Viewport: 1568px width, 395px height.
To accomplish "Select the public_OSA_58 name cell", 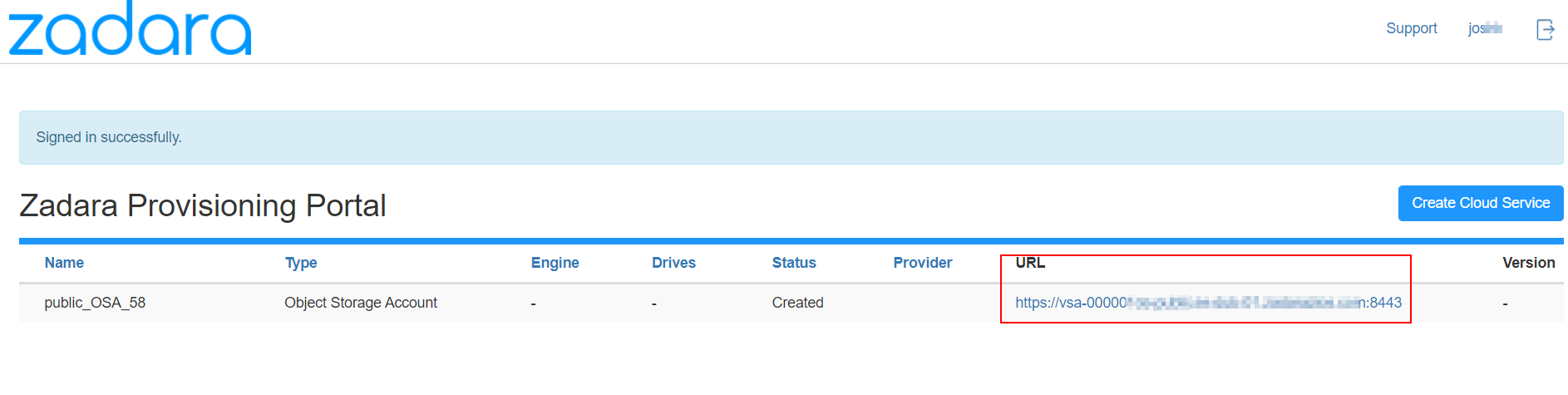I will [95, 303].
